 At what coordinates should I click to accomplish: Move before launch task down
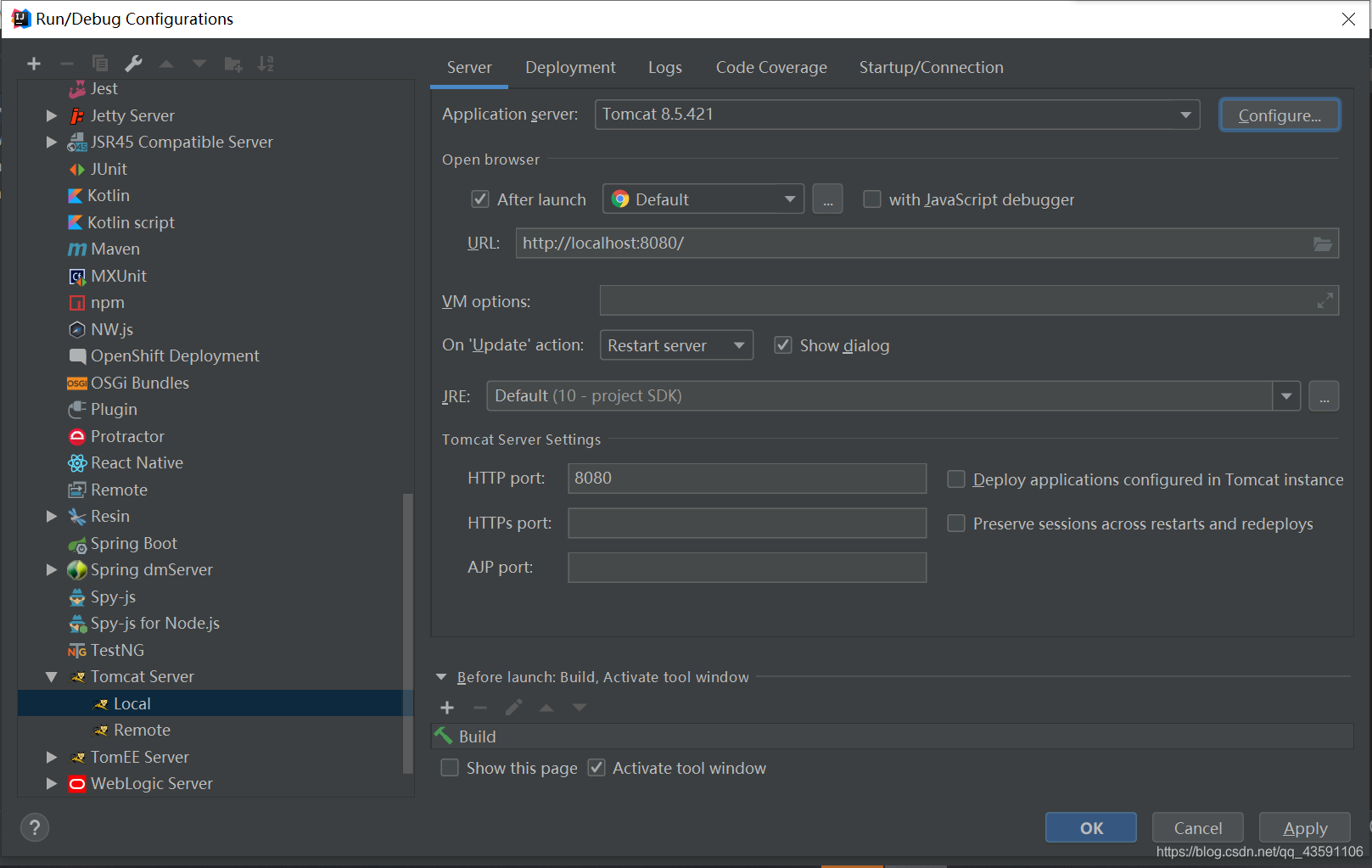[580, 708]
